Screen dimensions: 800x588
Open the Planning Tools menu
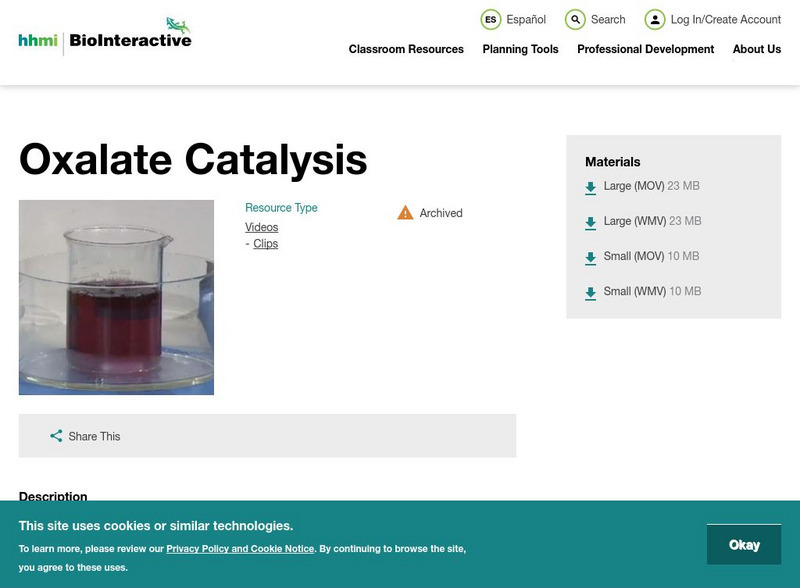click(x=518, y=49)
